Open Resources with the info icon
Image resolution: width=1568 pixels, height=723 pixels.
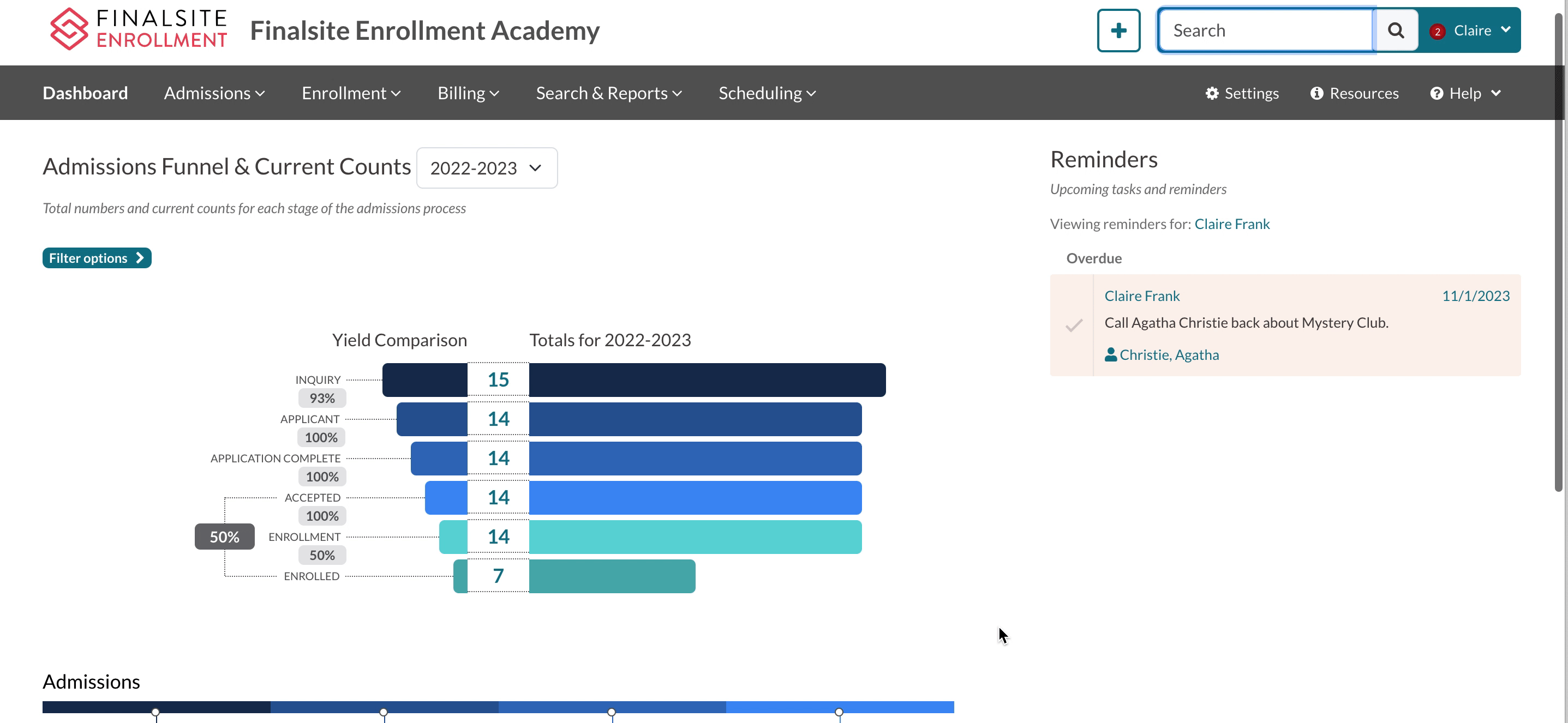[x=1316, y=93]
